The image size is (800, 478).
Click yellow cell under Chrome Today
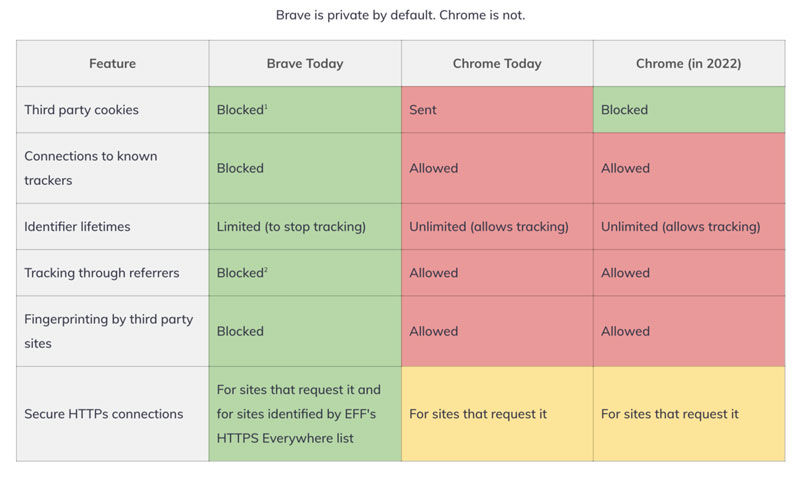(x=497, y=414)
